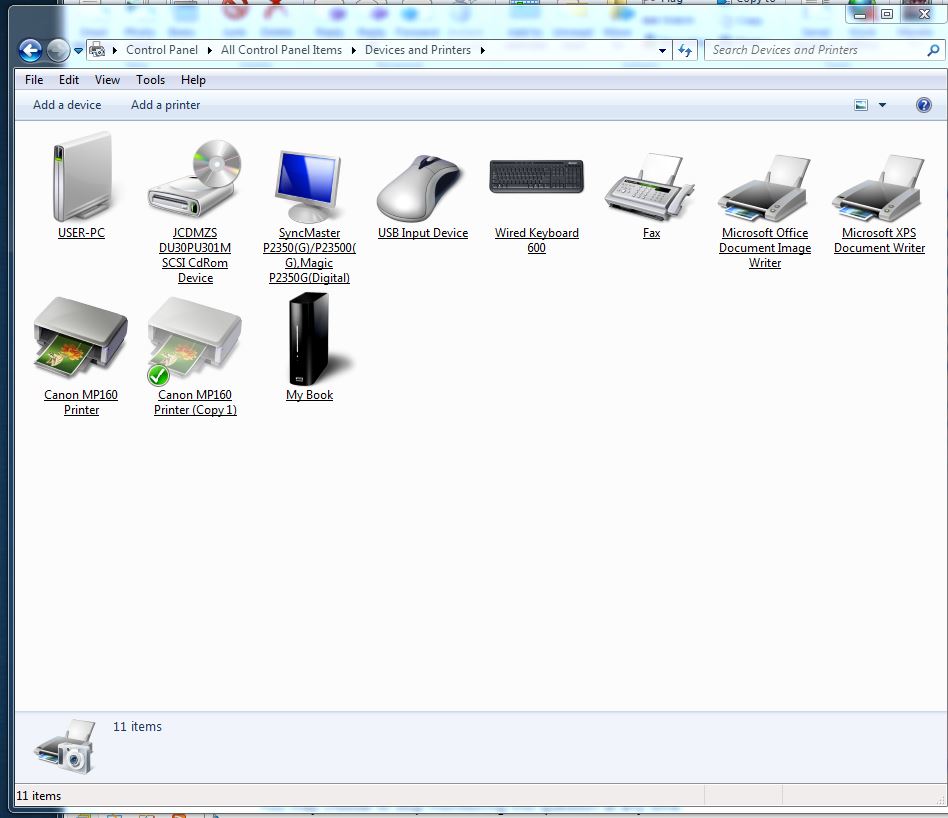This screenshot has width=948, height=818.
Task: Click the Forward navigation arrow
Action: pos(58,50)
